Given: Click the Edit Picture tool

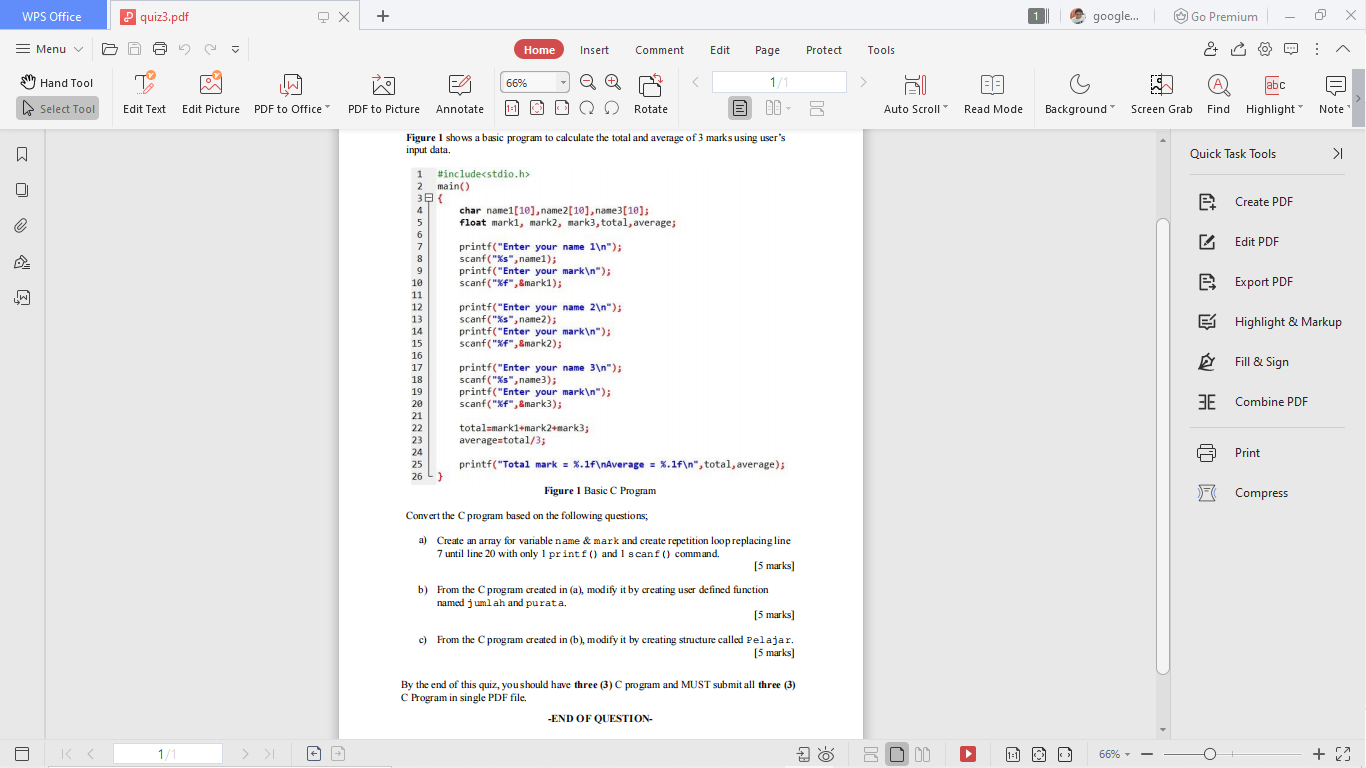Looking at the screenshot, I should point(210,95).
